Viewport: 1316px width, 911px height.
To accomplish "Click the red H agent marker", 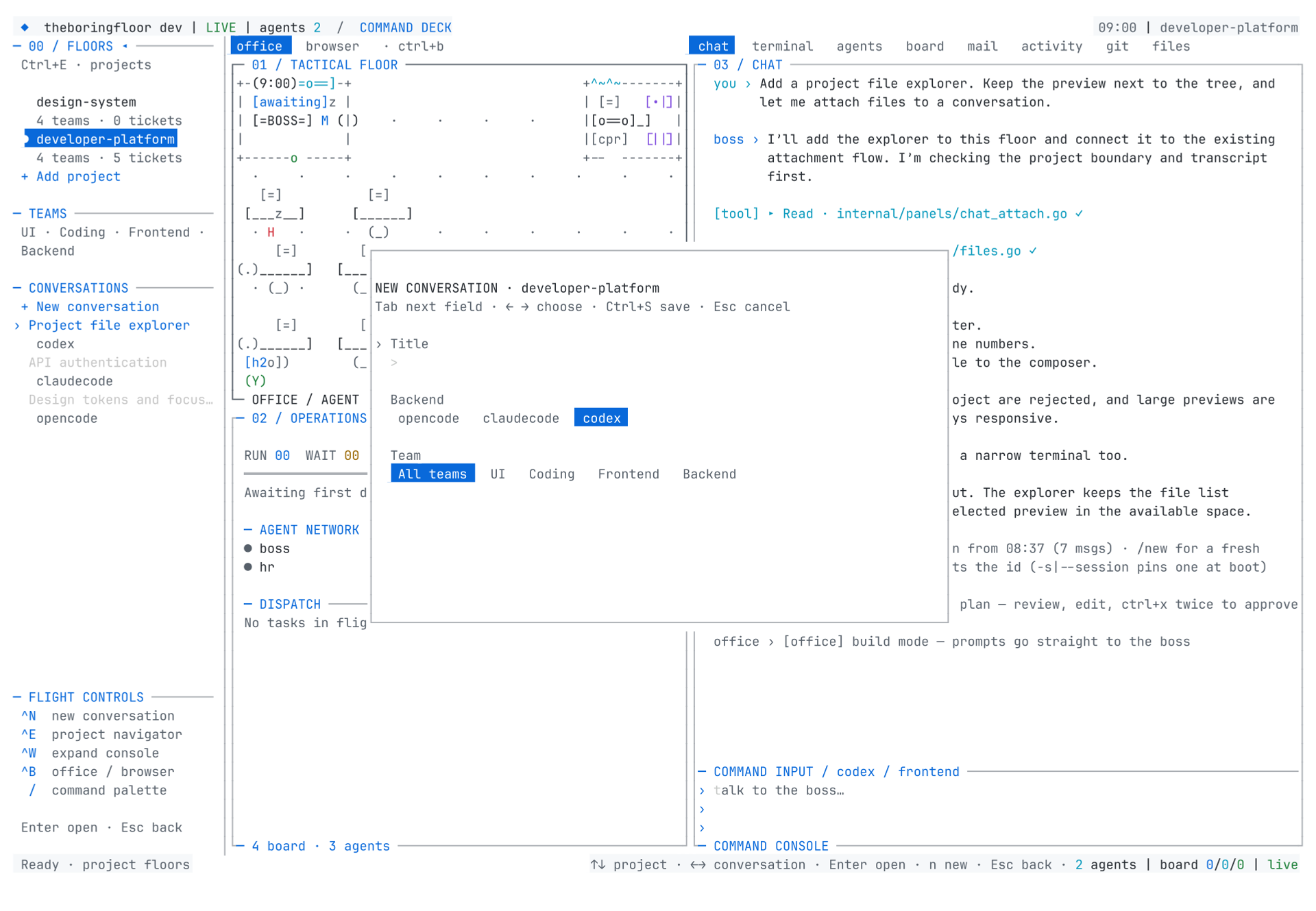I will click(x=271, y=232).
